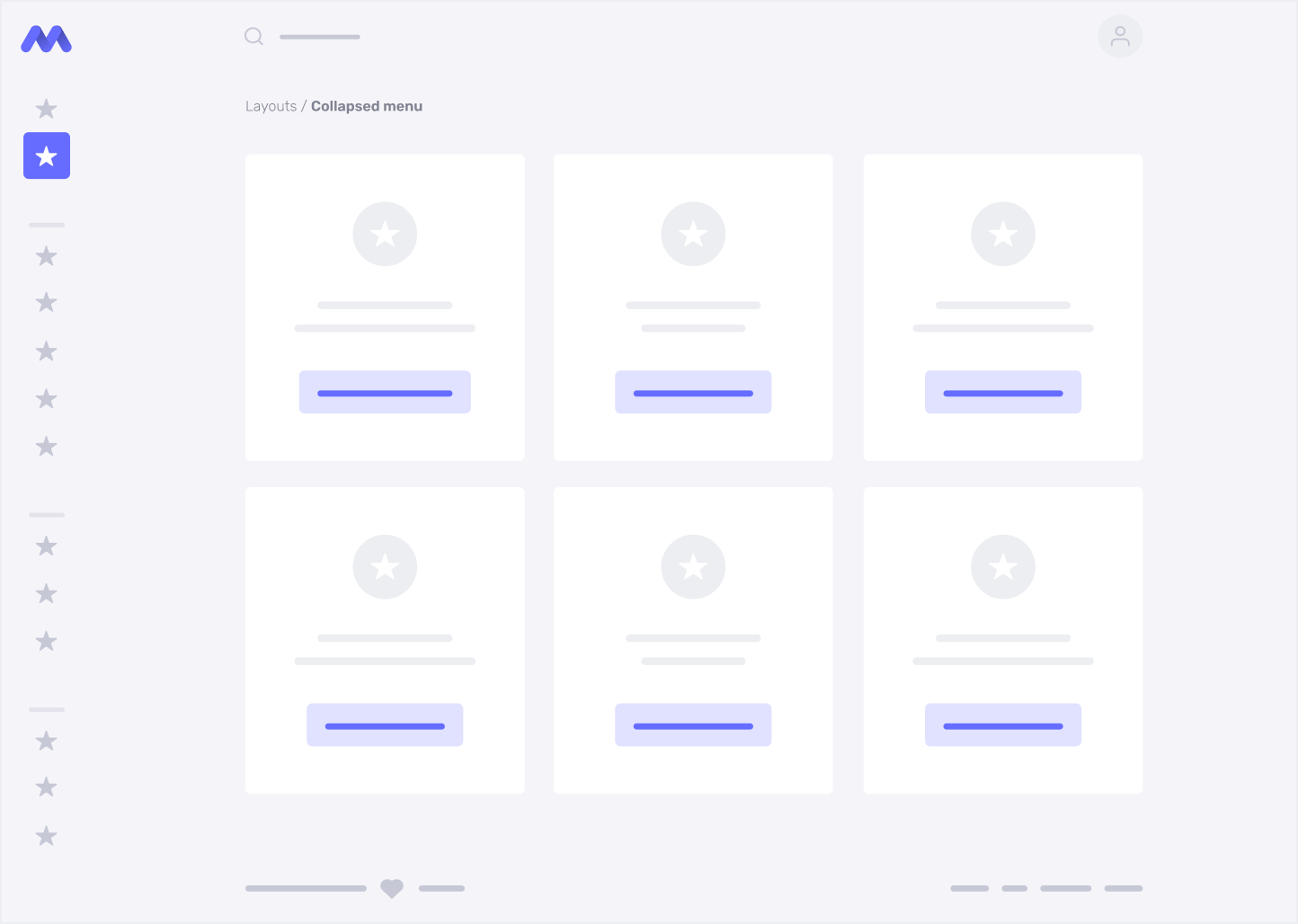Select the Collapsed menu breadcrumb item

pos(367,106)
